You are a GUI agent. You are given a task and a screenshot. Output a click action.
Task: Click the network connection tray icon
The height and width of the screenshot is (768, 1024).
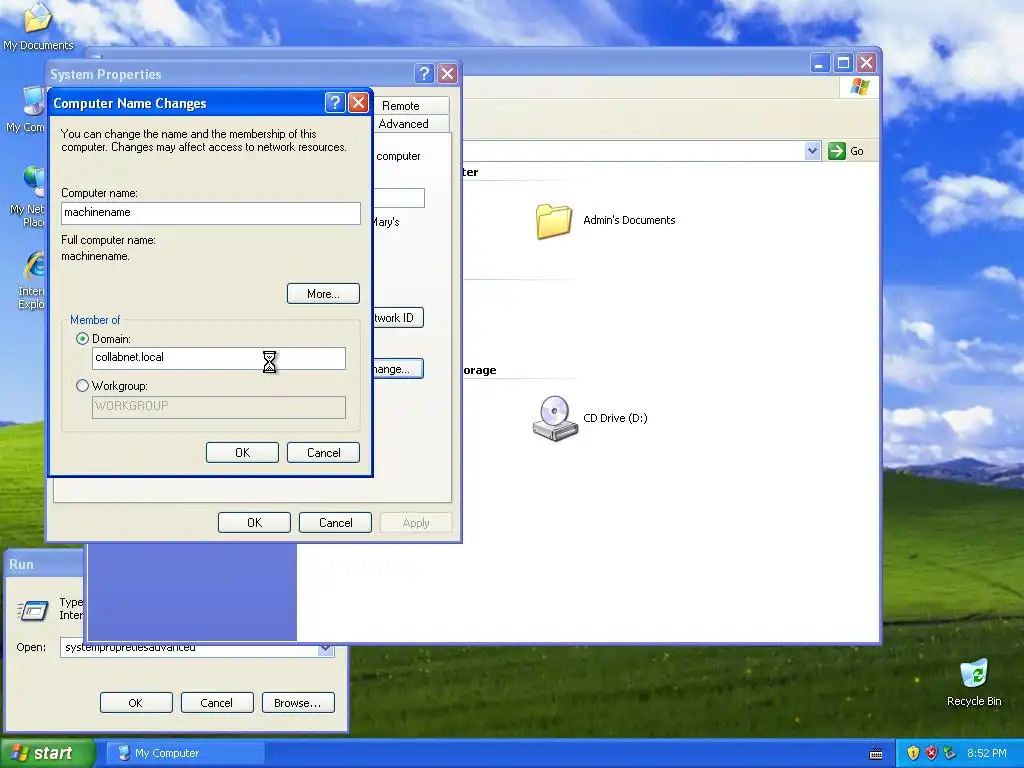coord(950,753)
